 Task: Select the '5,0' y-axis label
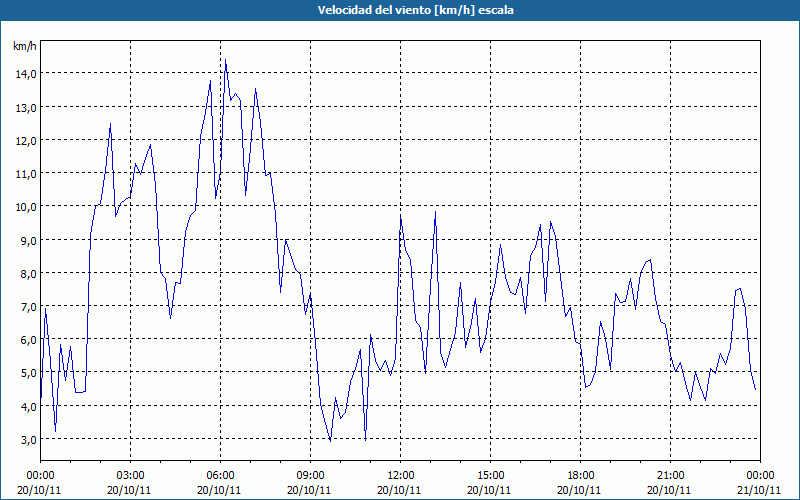[x=28, y=373]
